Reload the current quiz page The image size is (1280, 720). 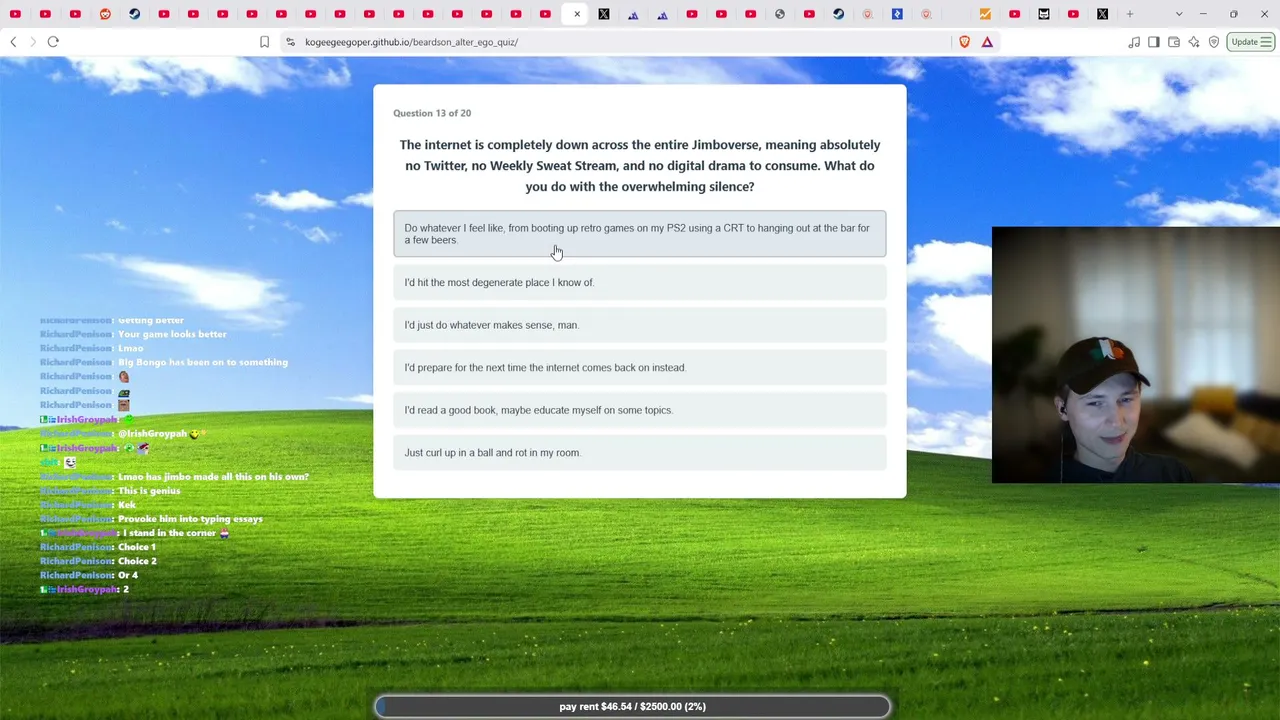tap(53, 42)
